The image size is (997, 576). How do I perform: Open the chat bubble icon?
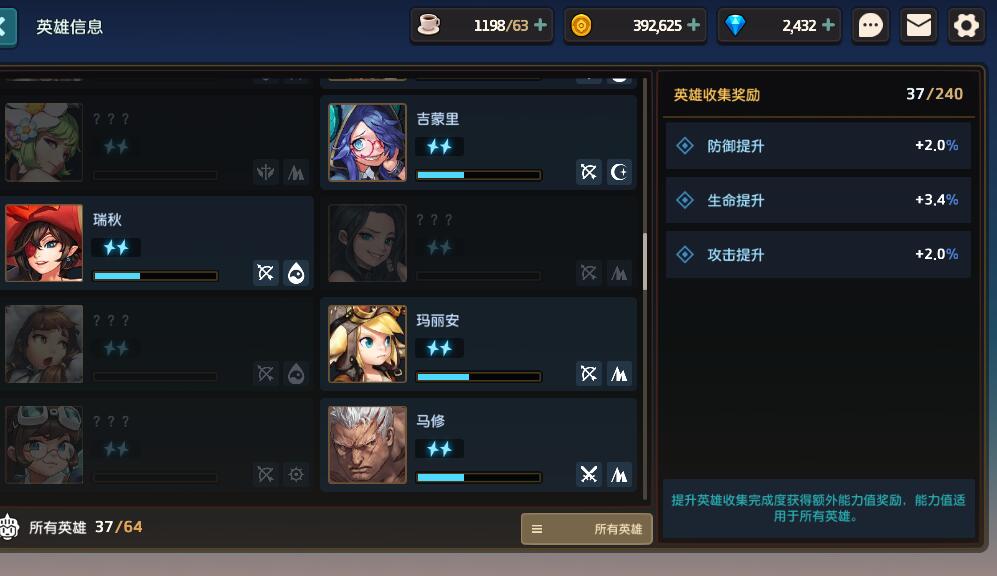870,26
